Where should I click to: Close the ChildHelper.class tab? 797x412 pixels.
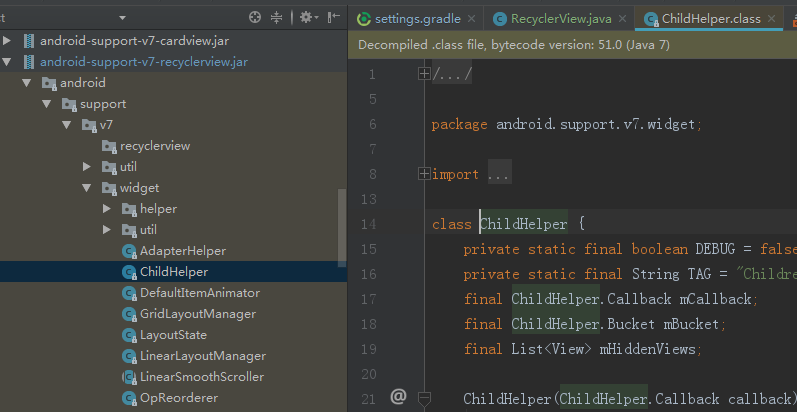(772, 19)
